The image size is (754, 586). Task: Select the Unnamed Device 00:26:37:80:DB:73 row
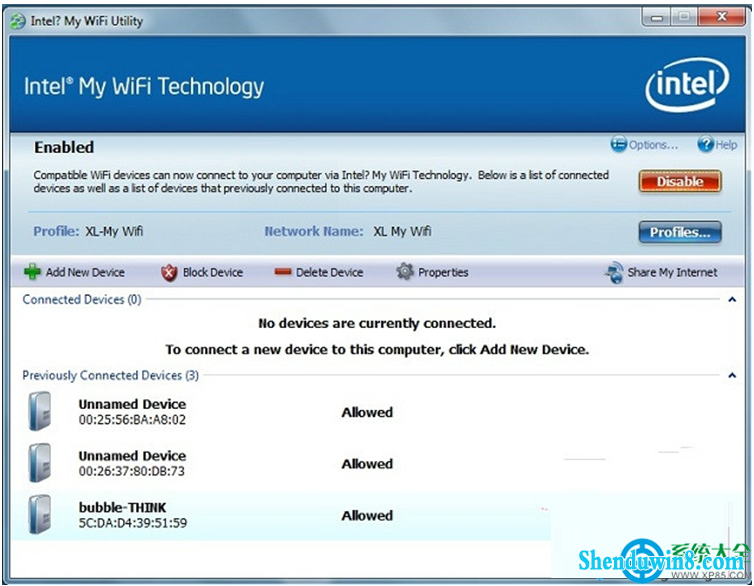[x=377, y=463]
